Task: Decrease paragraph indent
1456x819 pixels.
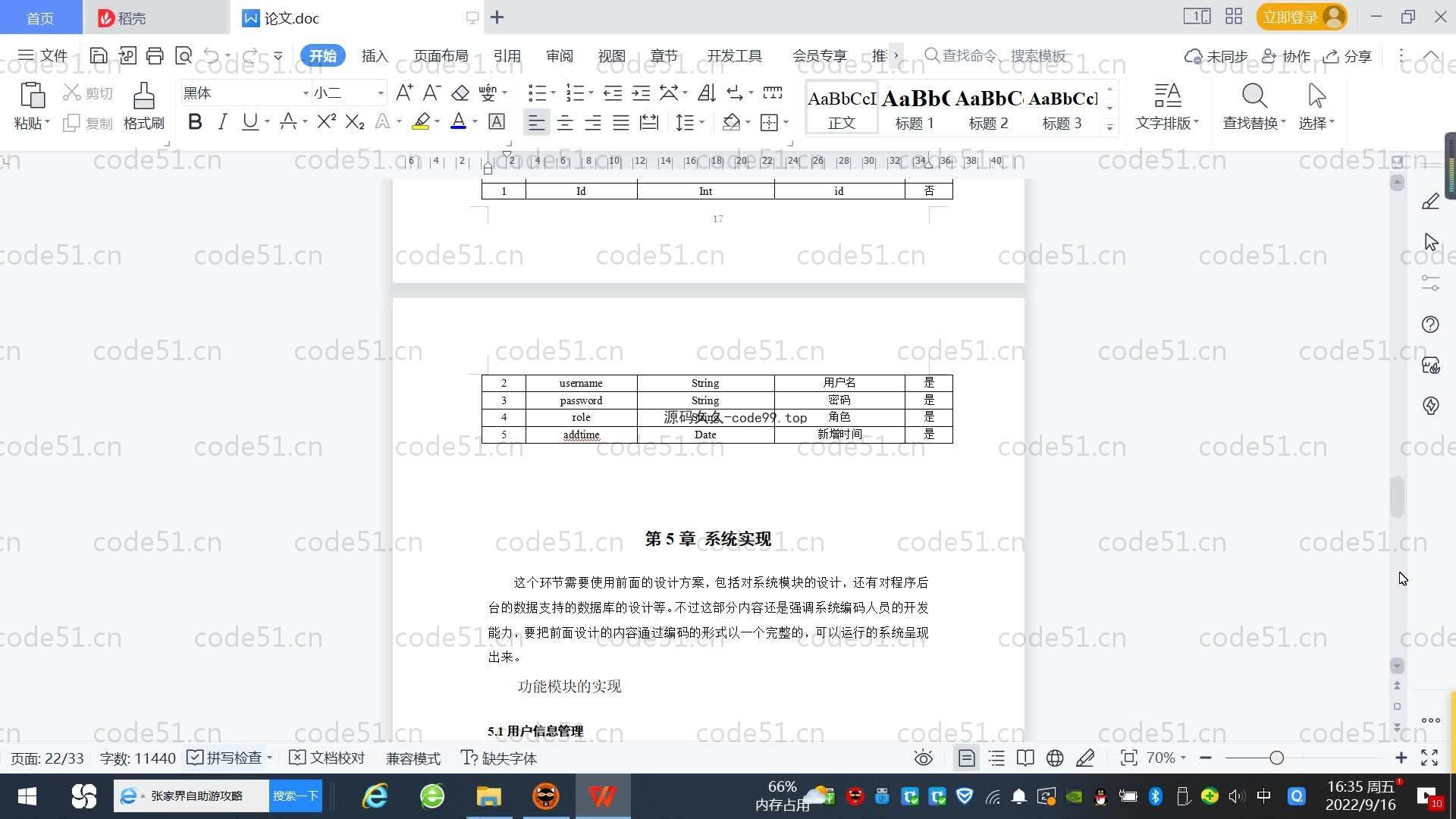Action: coord(613,93)
